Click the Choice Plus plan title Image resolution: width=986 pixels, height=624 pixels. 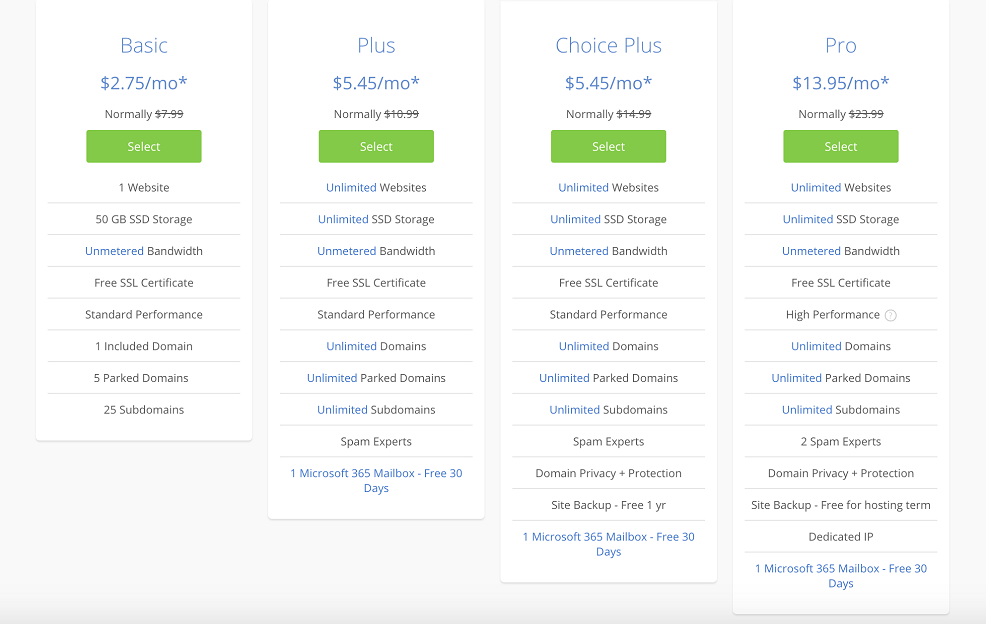coord(609,45)
